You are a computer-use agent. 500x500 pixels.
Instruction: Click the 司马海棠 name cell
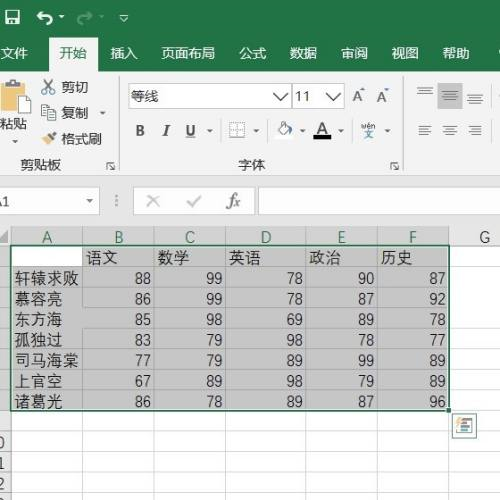[47, 360]
